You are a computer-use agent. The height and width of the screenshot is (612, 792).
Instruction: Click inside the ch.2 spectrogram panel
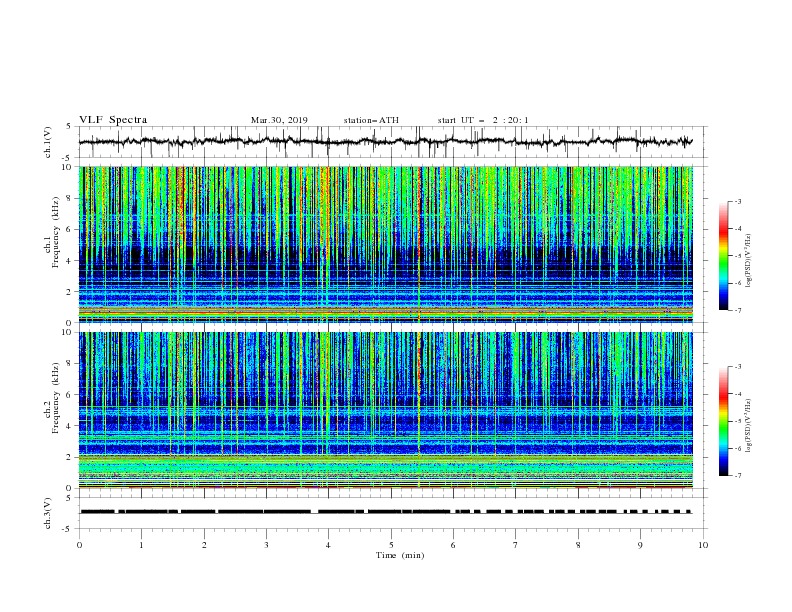click(386, 410)
